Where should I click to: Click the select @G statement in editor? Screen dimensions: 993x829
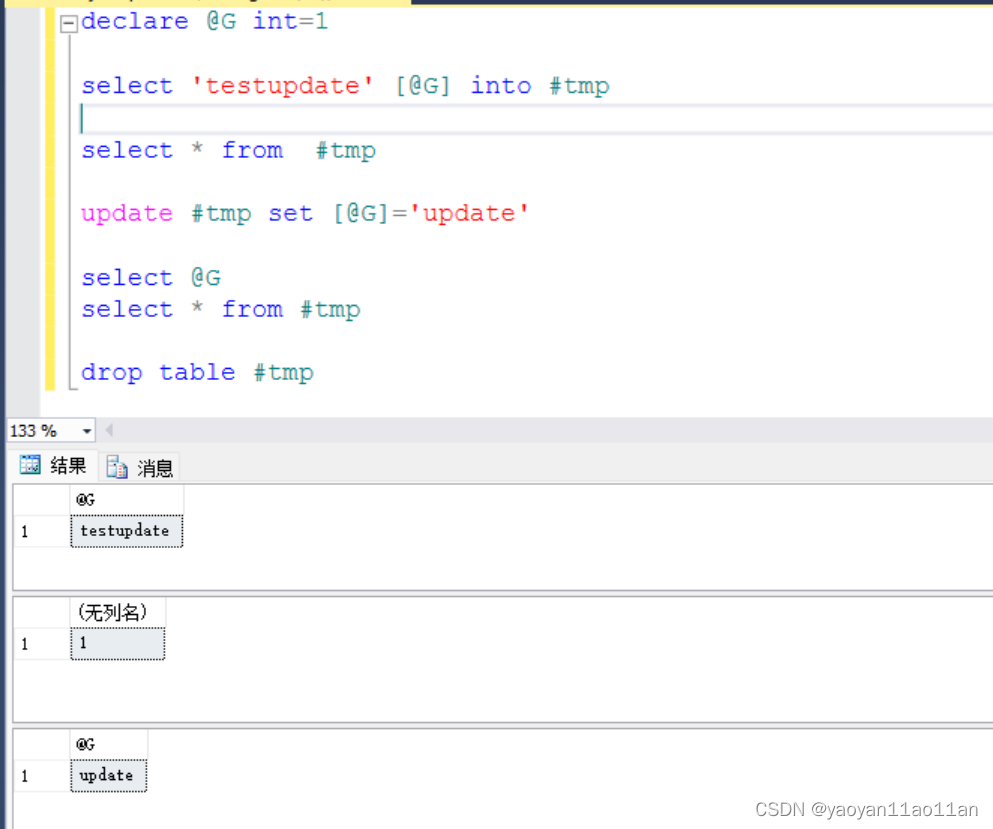pos(150,278)
